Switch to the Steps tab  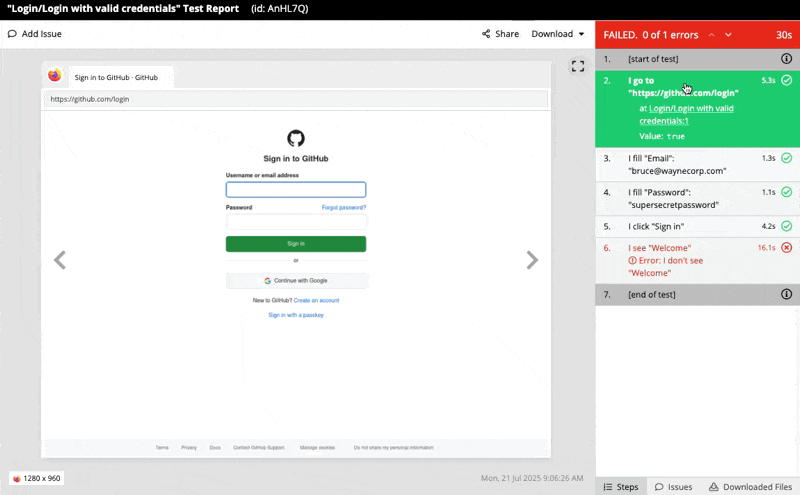coord(621,487)
